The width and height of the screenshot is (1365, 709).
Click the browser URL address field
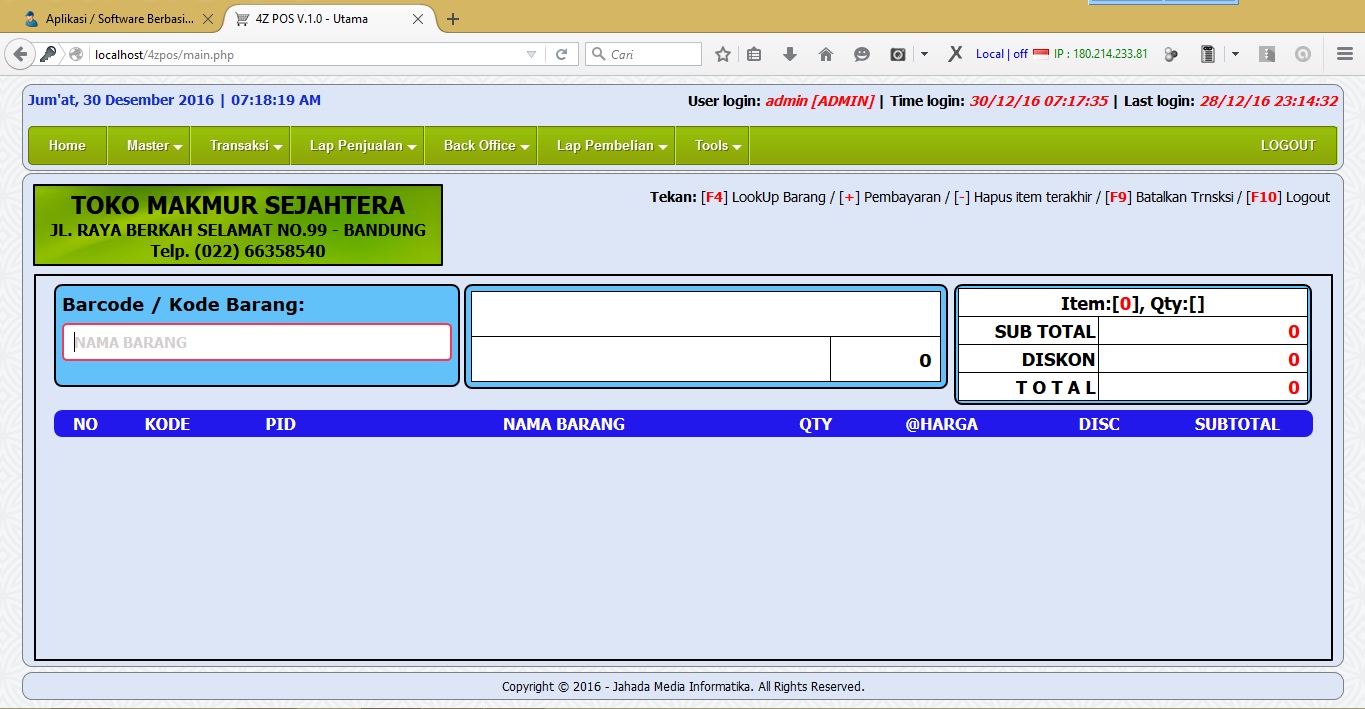click(x=305, y=54)
